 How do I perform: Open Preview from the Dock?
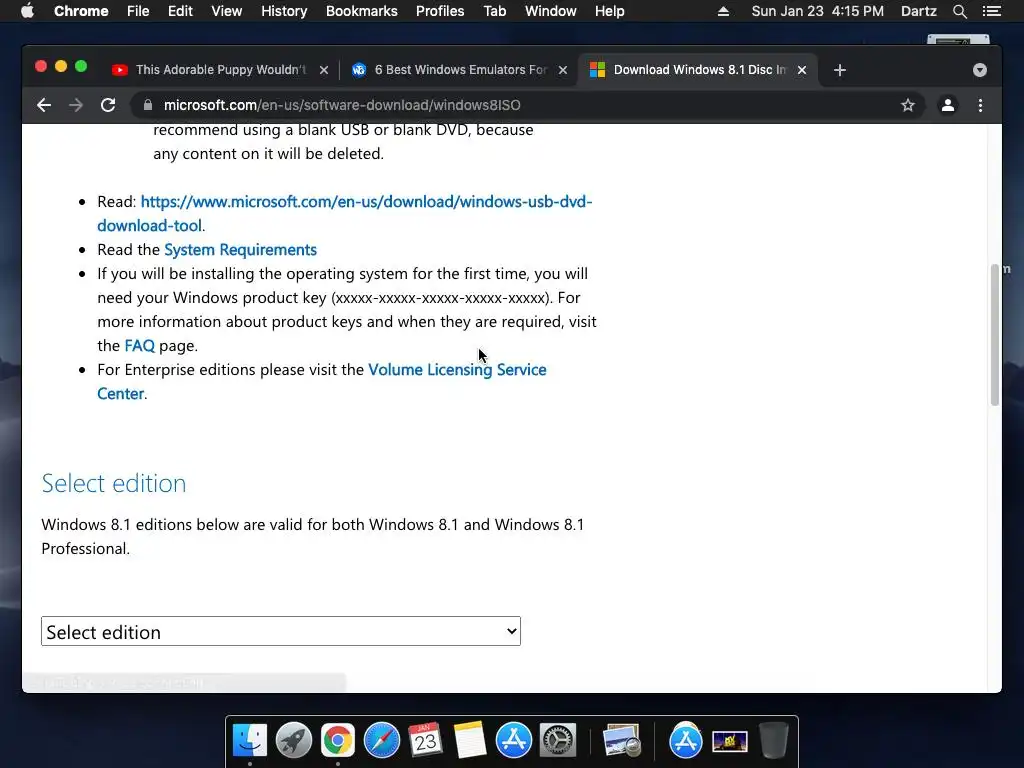[622, 741]
